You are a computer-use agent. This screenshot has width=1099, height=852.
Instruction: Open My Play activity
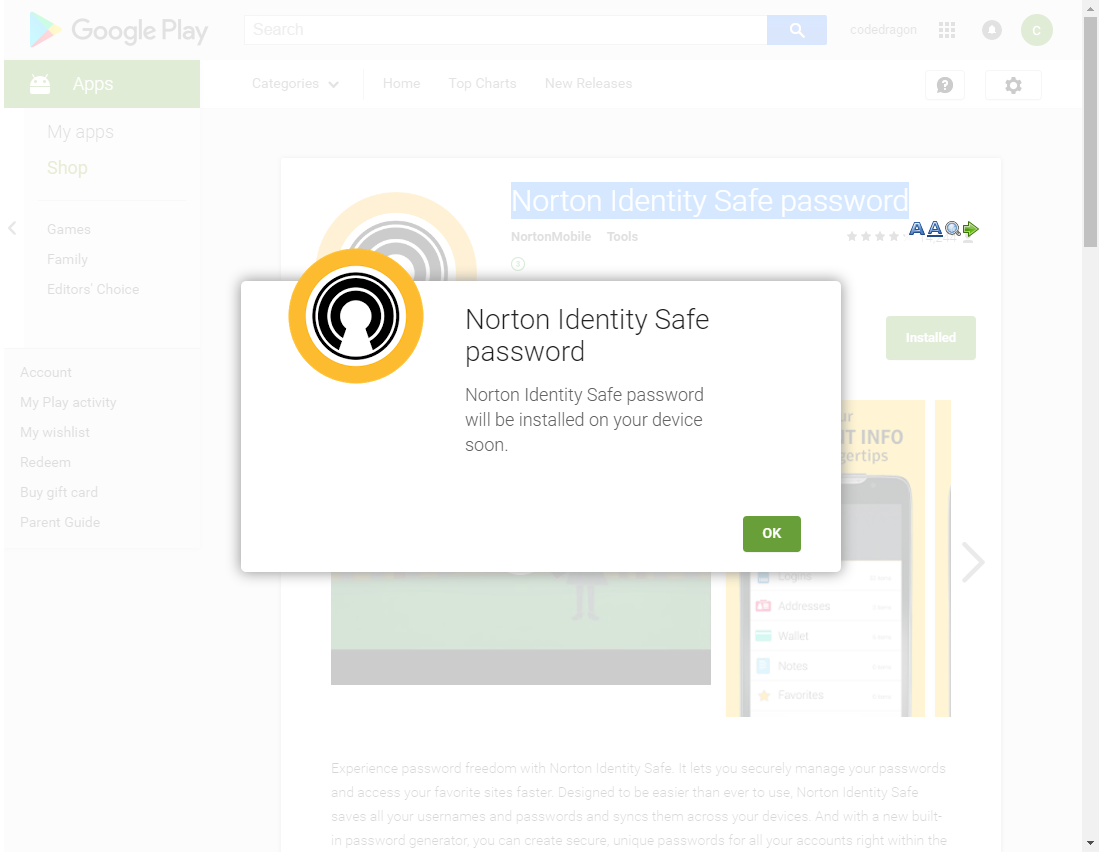tap(68, 402)
